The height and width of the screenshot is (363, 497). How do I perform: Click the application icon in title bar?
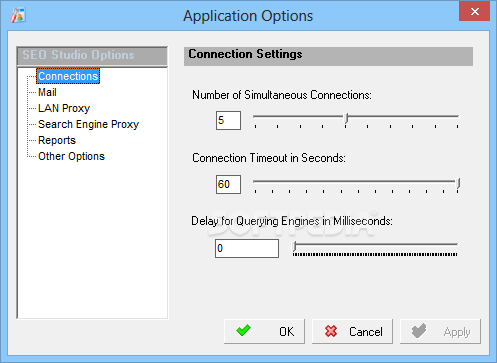click(18, 15)
